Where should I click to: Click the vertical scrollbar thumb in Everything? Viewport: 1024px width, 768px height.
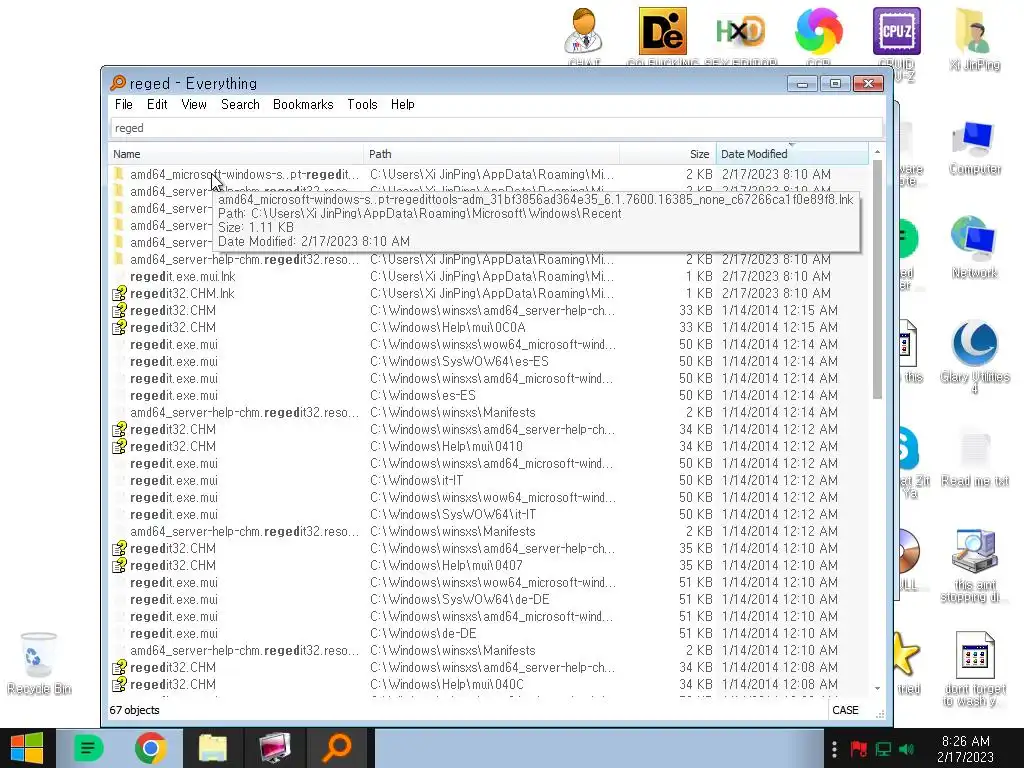tap(877, 279)
